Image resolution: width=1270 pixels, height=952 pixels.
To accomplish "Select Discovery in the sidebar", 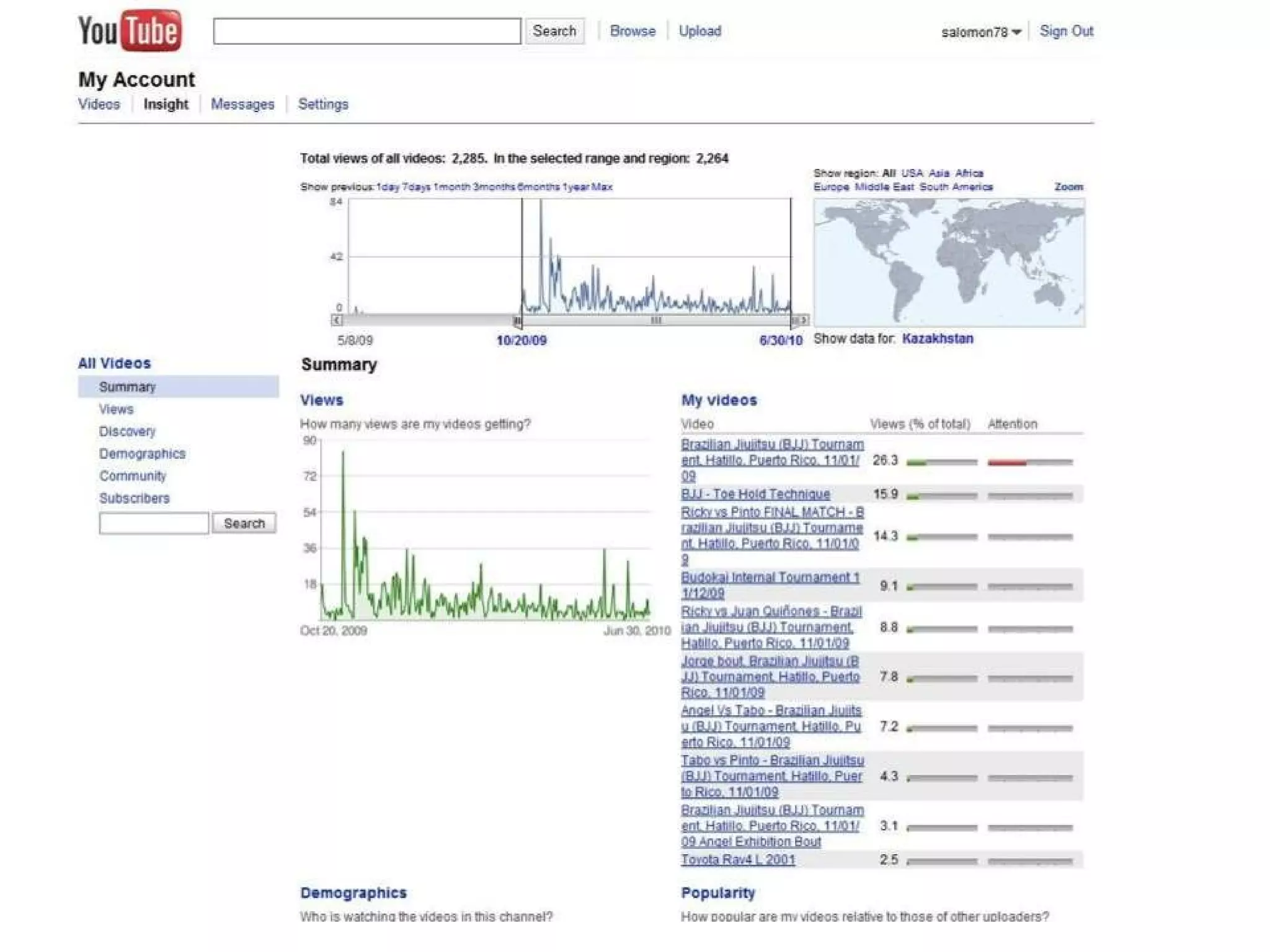I will tap(127, 431).
